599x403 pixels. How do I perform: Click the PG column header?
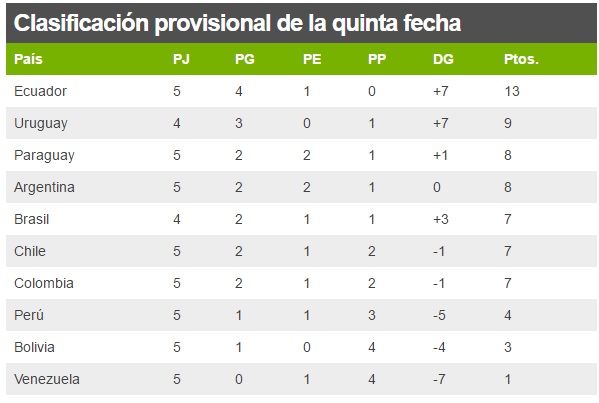pyautogui.click(x=245, y=59)
